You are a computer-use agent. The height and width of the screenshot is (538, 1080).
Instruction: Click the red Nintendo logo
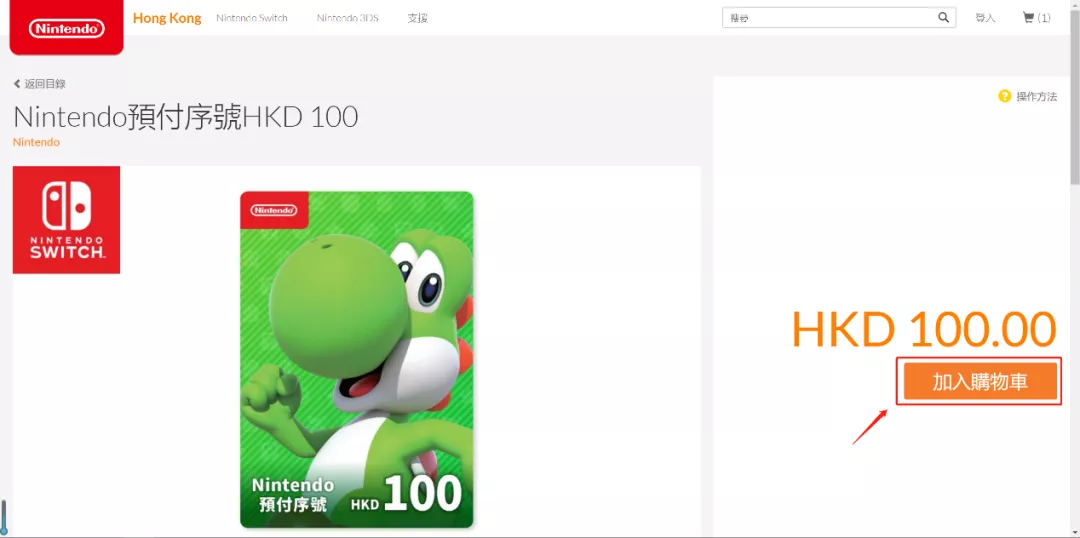pyautogui.click(x=66, y=28)
